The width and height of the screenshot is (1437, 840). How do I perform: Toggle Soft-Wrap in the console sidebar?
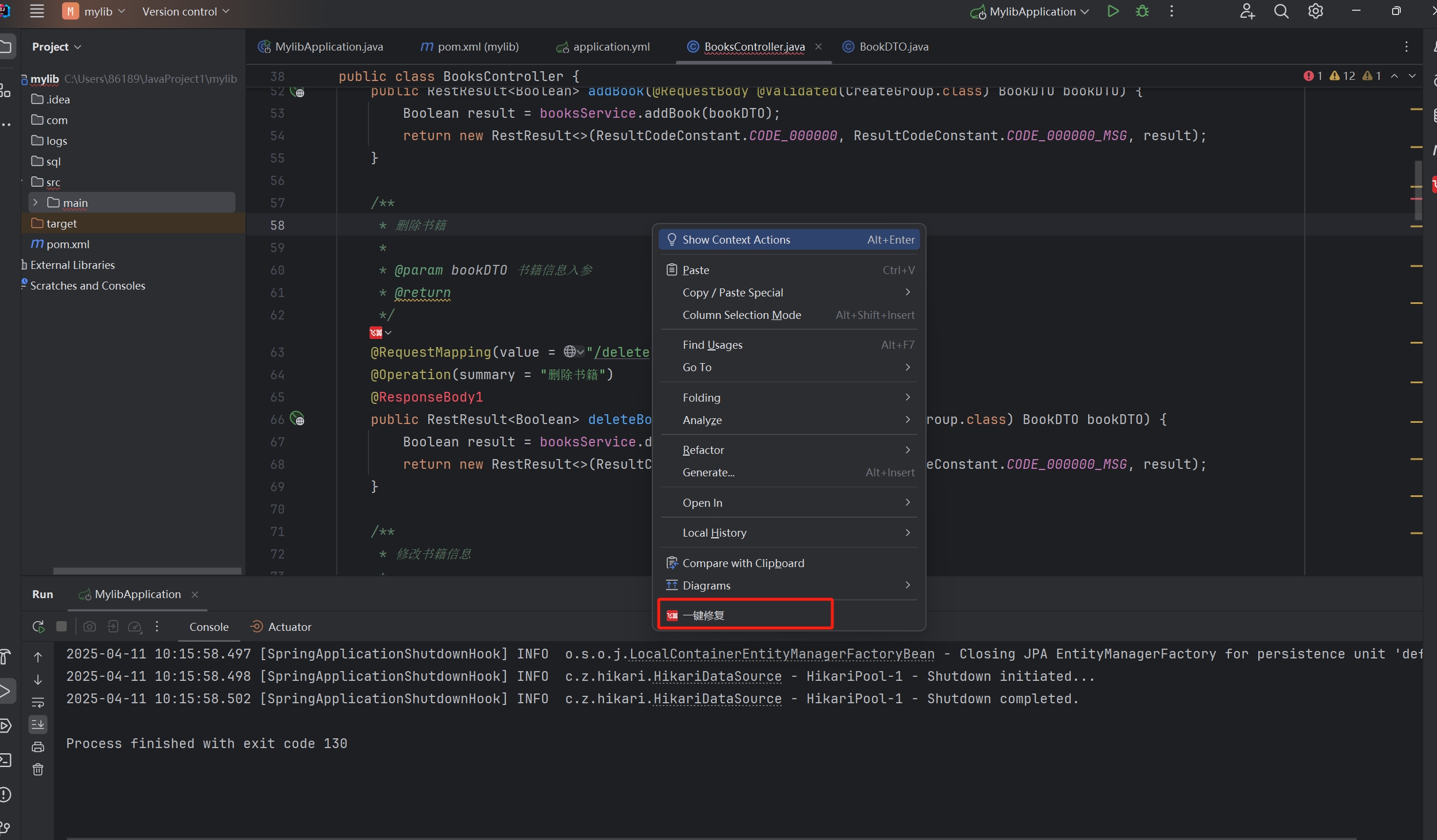coord(38,702)
